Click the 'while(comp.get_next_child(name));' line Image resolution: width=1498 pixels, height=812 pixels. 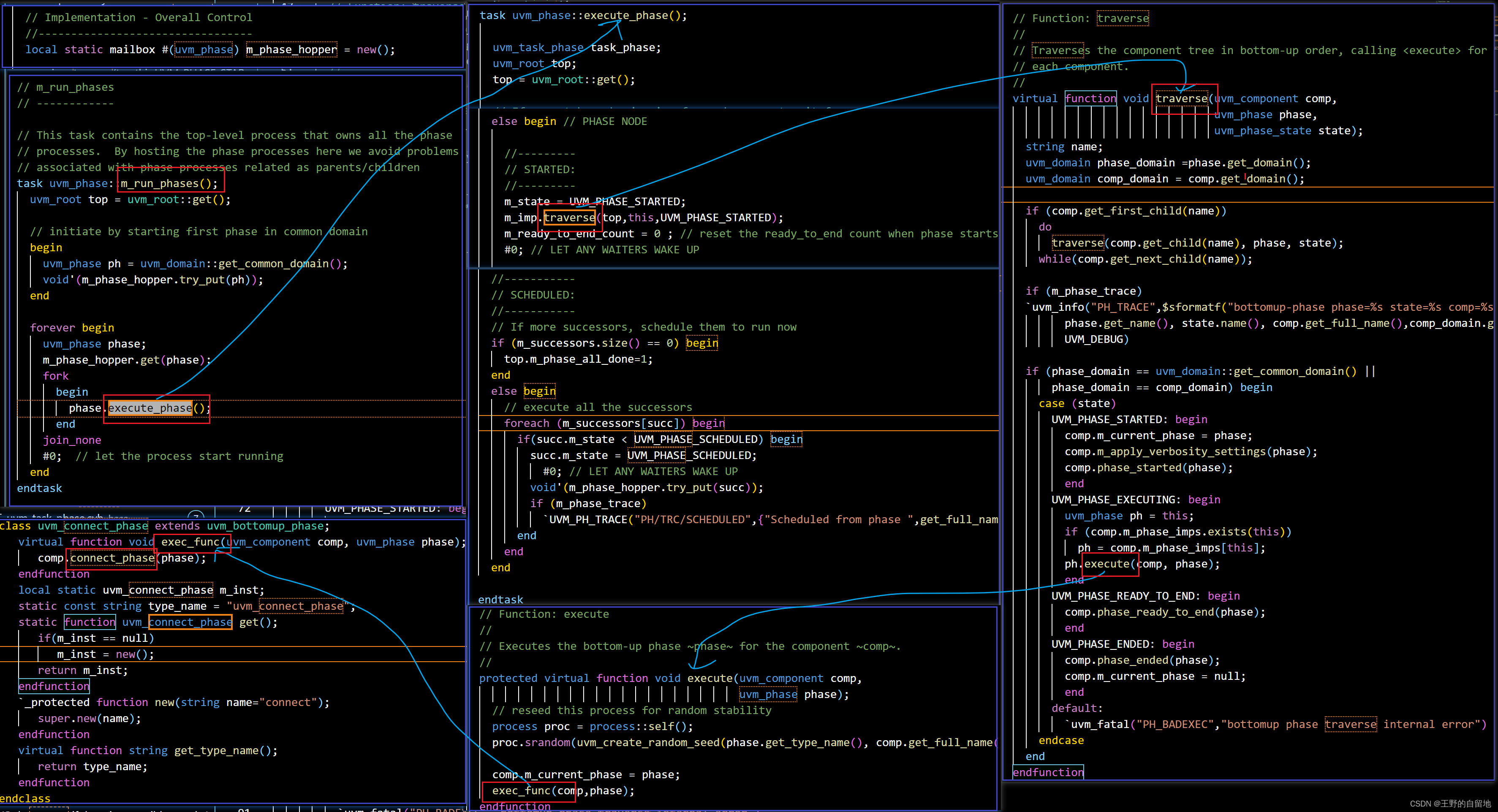click(x=1146, y=259)
